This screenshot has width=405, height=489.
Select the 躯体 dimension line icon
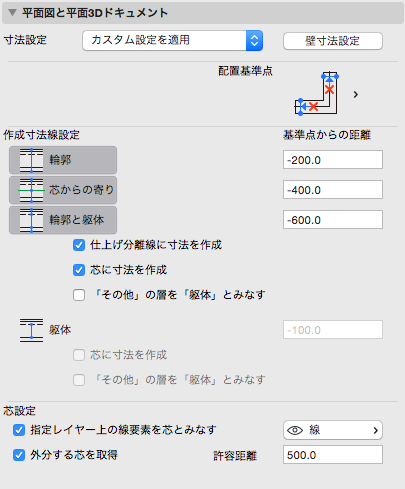tap(31, 330)
